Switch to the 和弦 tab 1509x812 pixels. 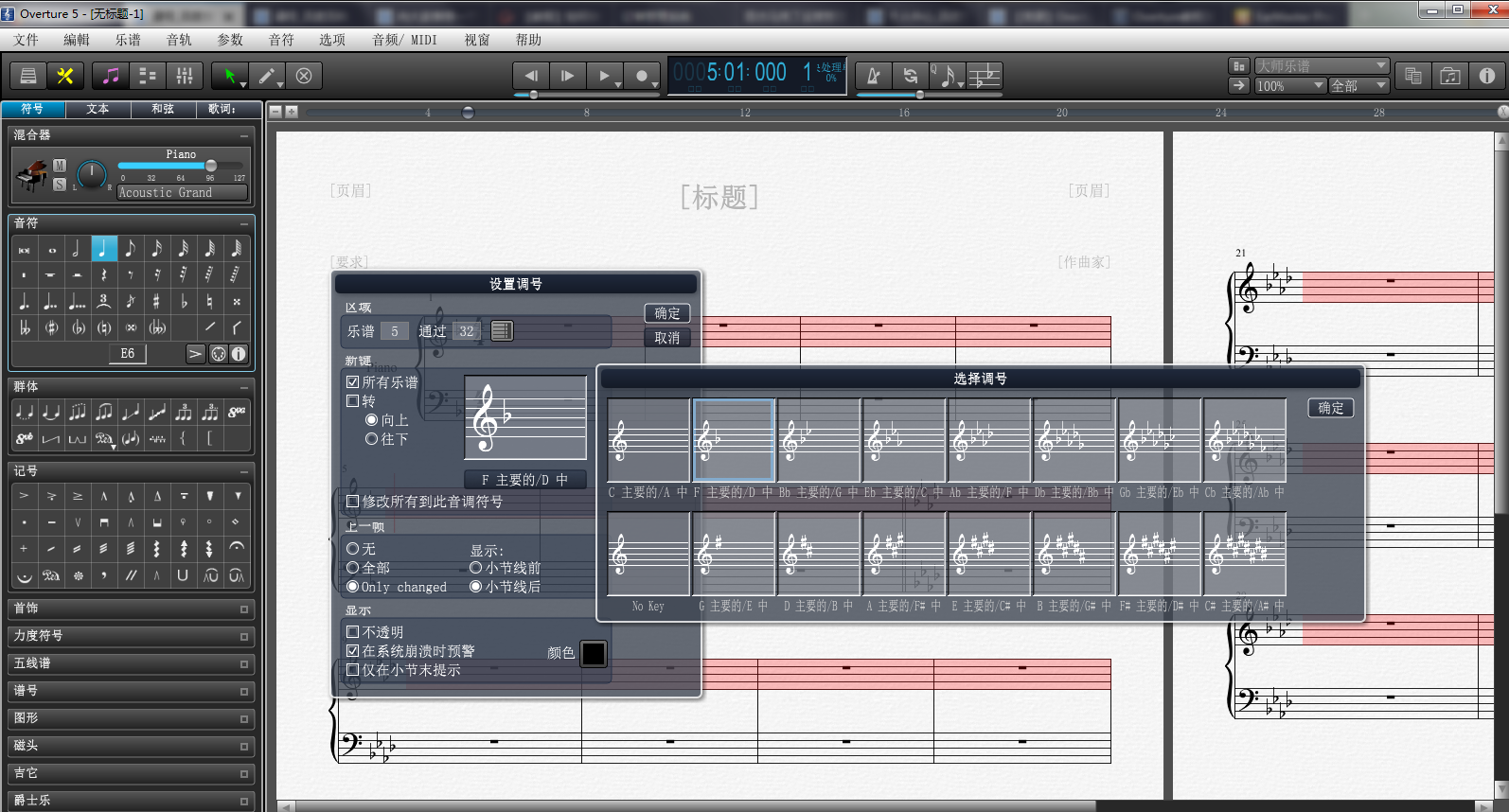click(163, 109)
